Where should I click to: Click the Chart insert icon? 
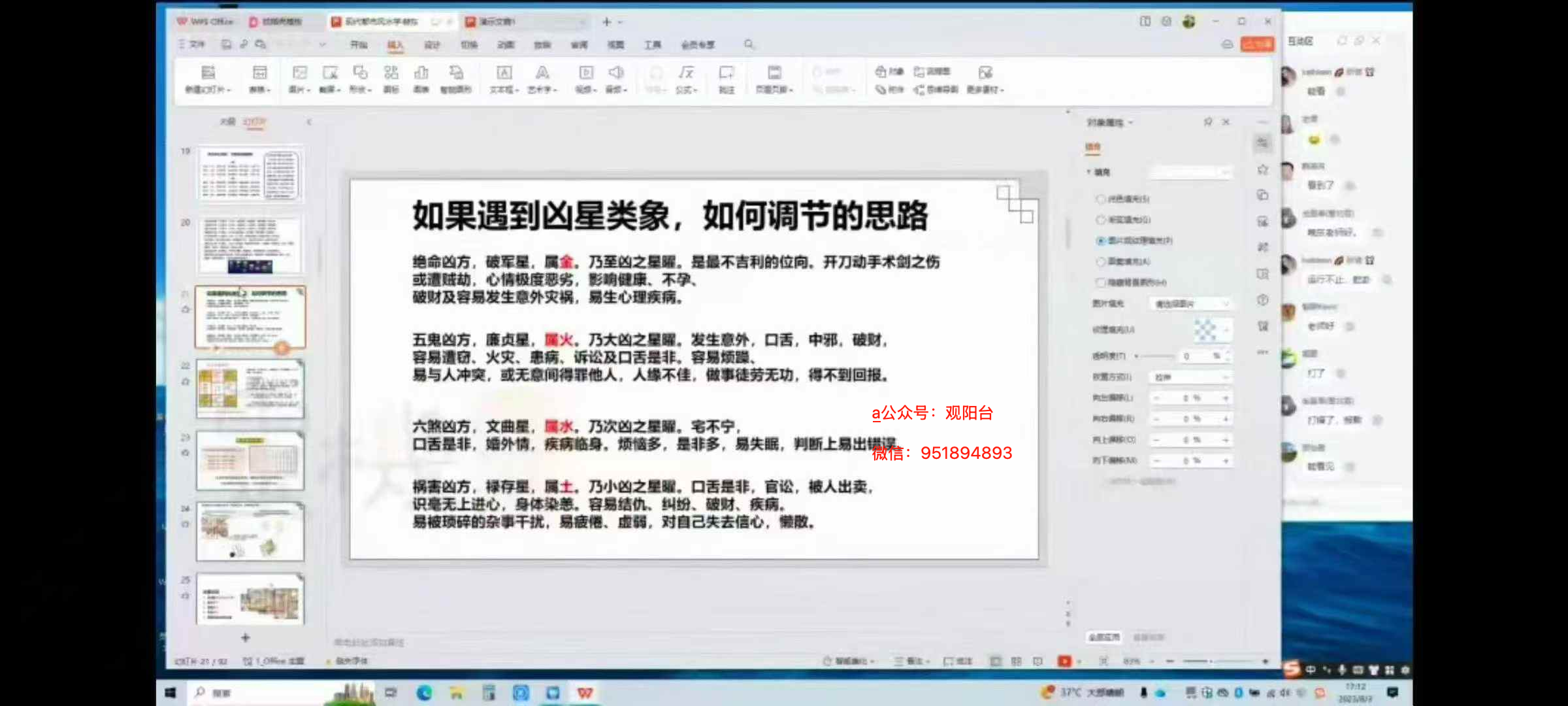pyautogui.click(x=421, y=73)
